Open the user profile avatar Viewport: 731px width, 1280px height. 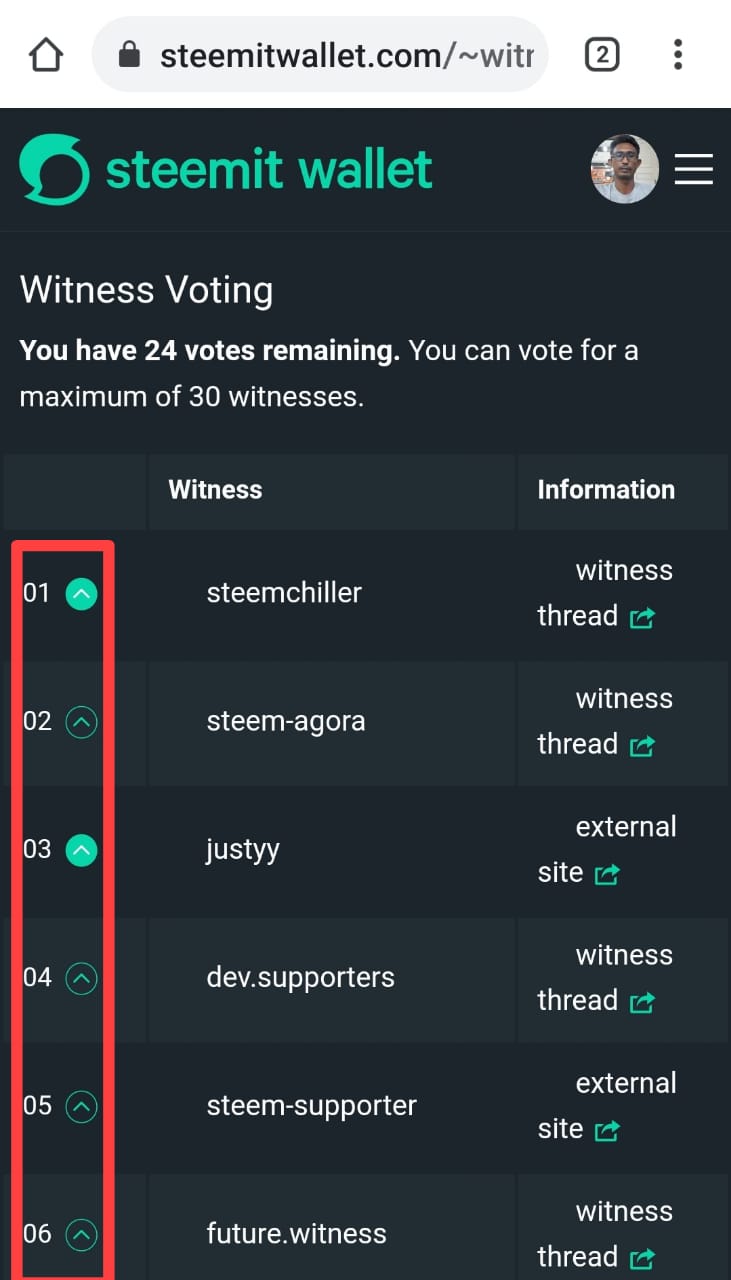[625, 170]
